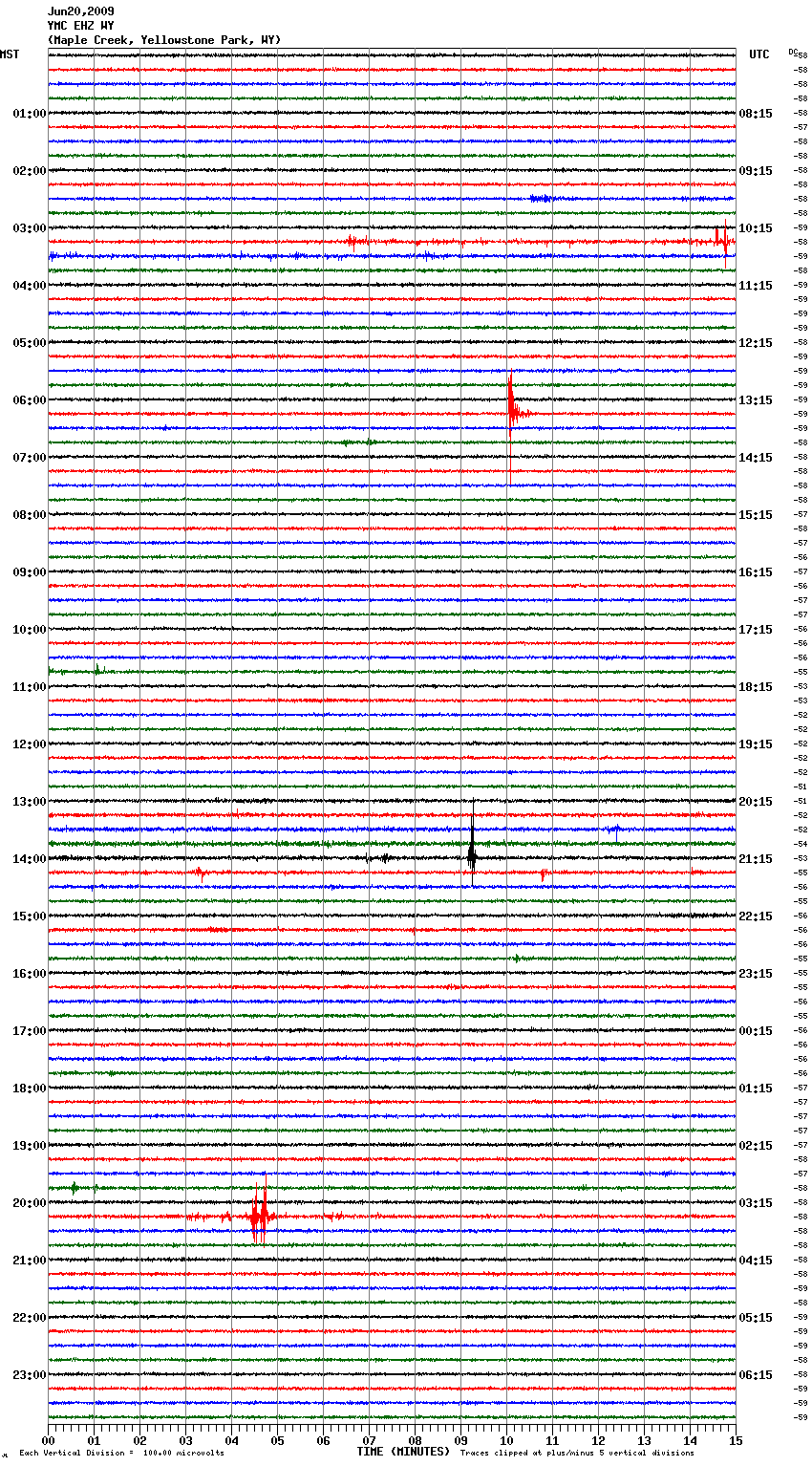Click the blue burst in the 02:30 trace
Viewport: 812px width, 1466px height.
pos(542,199)
